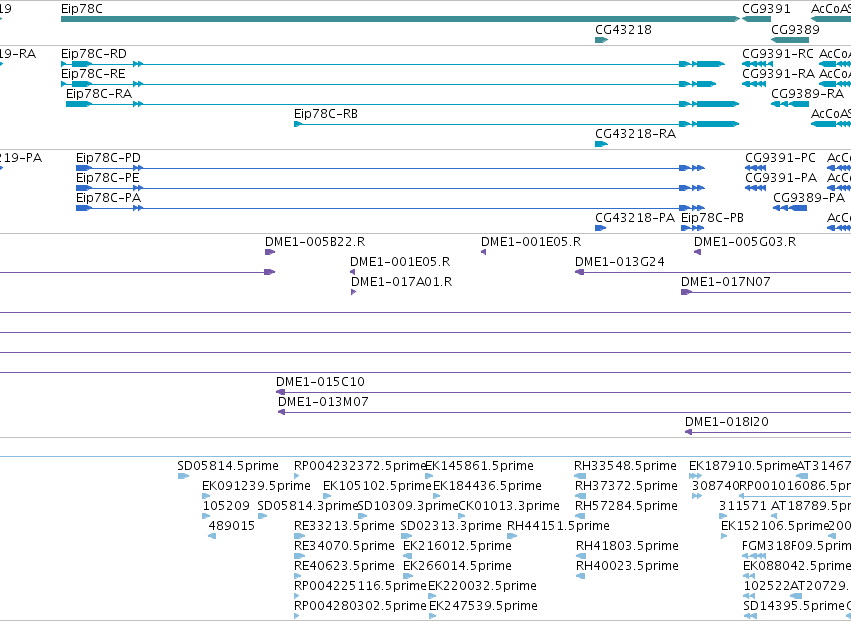
Task: Select EST RE34070.5prime
Action: click(x=344, y=546)
